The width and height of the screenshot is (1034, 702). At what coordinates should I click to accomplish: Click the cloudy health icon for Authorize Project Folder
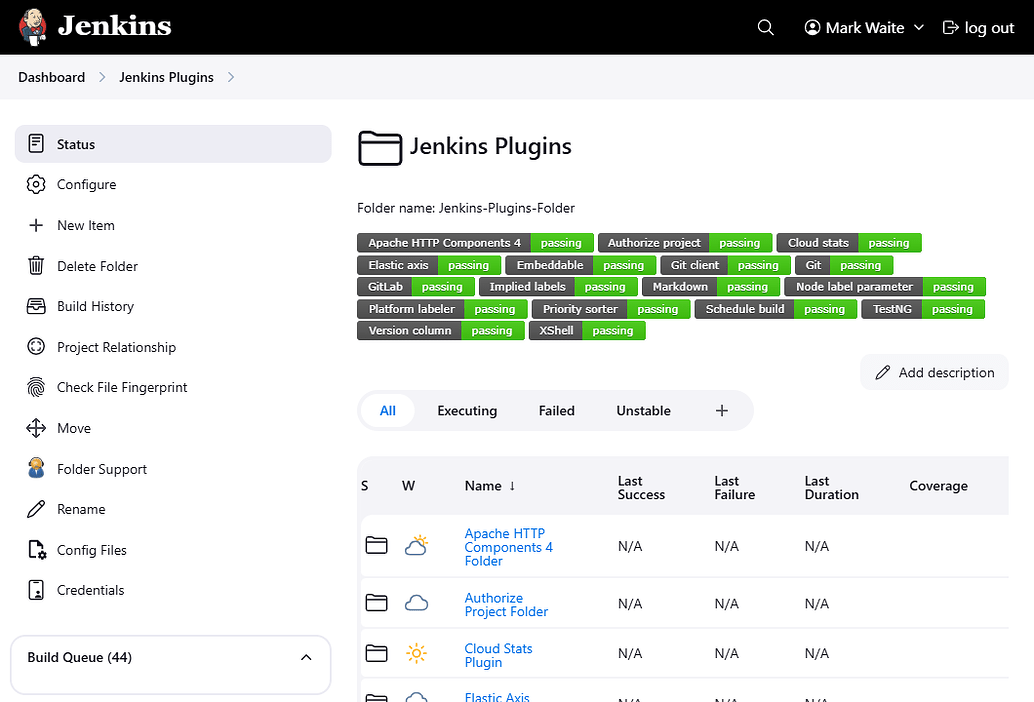point(416,603)
